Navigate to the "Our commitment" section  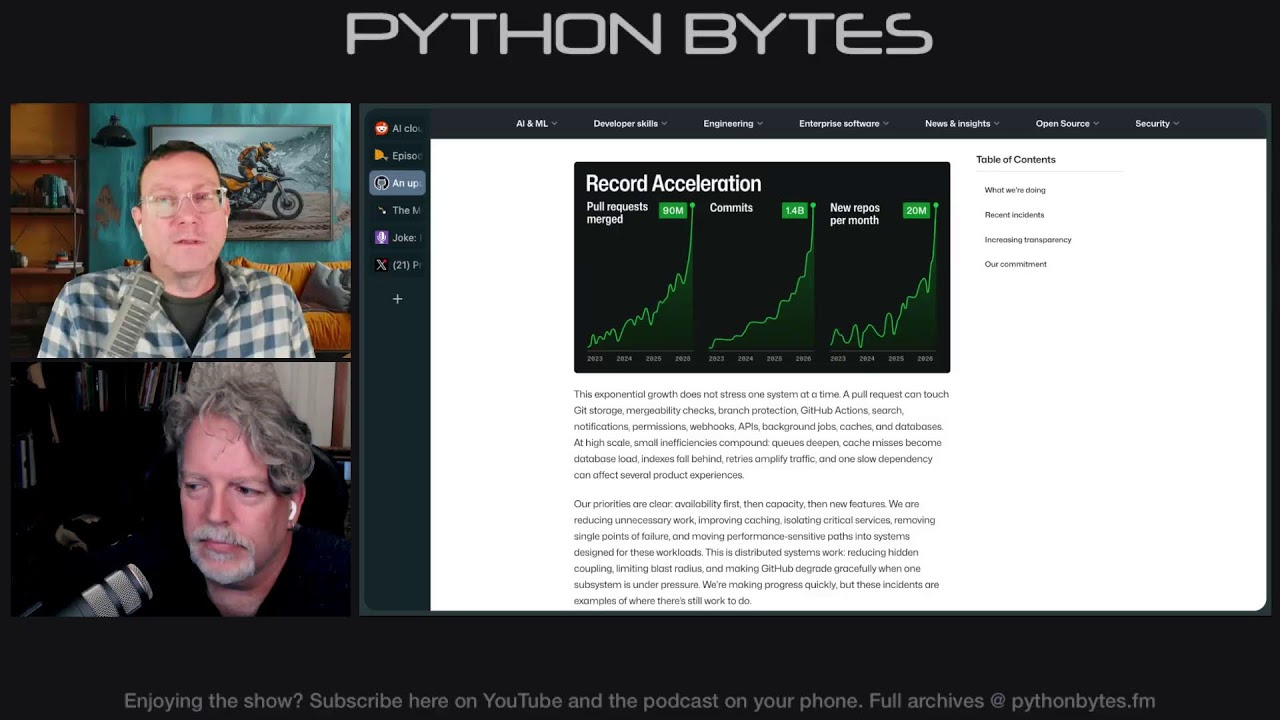[x=1016, y=264]
